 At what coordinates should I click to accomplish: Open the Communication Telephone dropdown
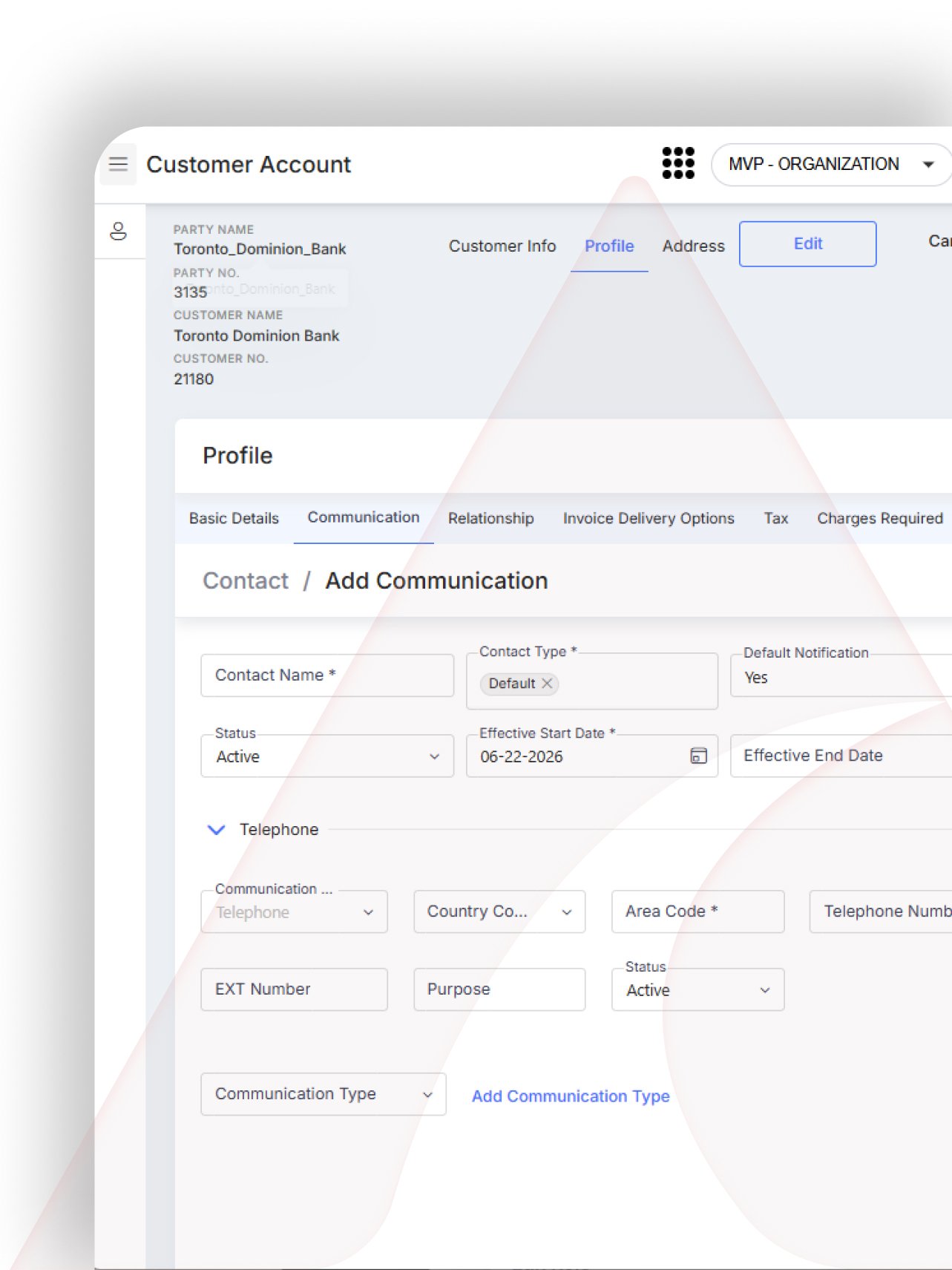pos(294,911)
